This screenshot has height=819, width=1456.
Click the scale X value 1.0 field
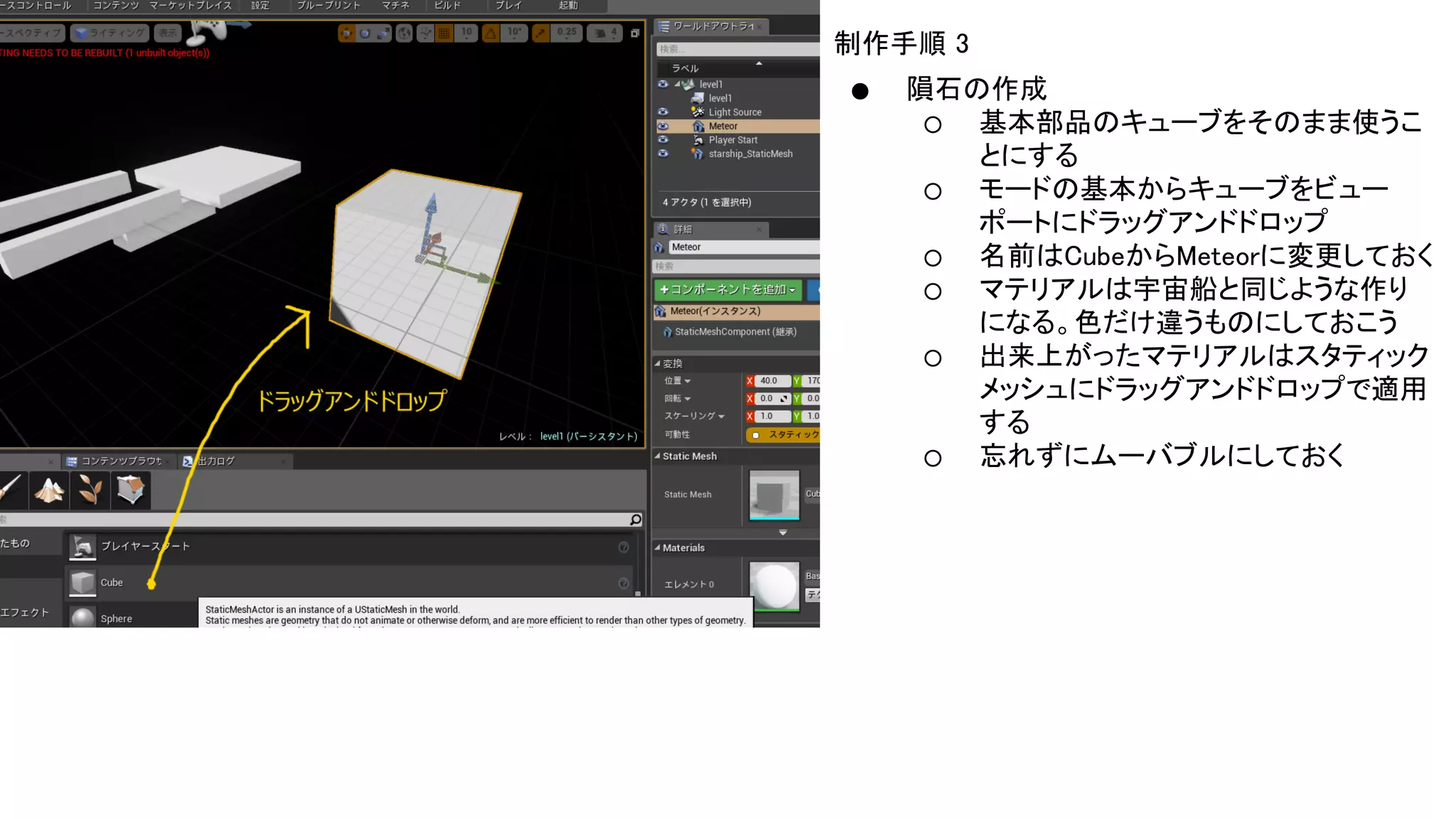(772, 416)
